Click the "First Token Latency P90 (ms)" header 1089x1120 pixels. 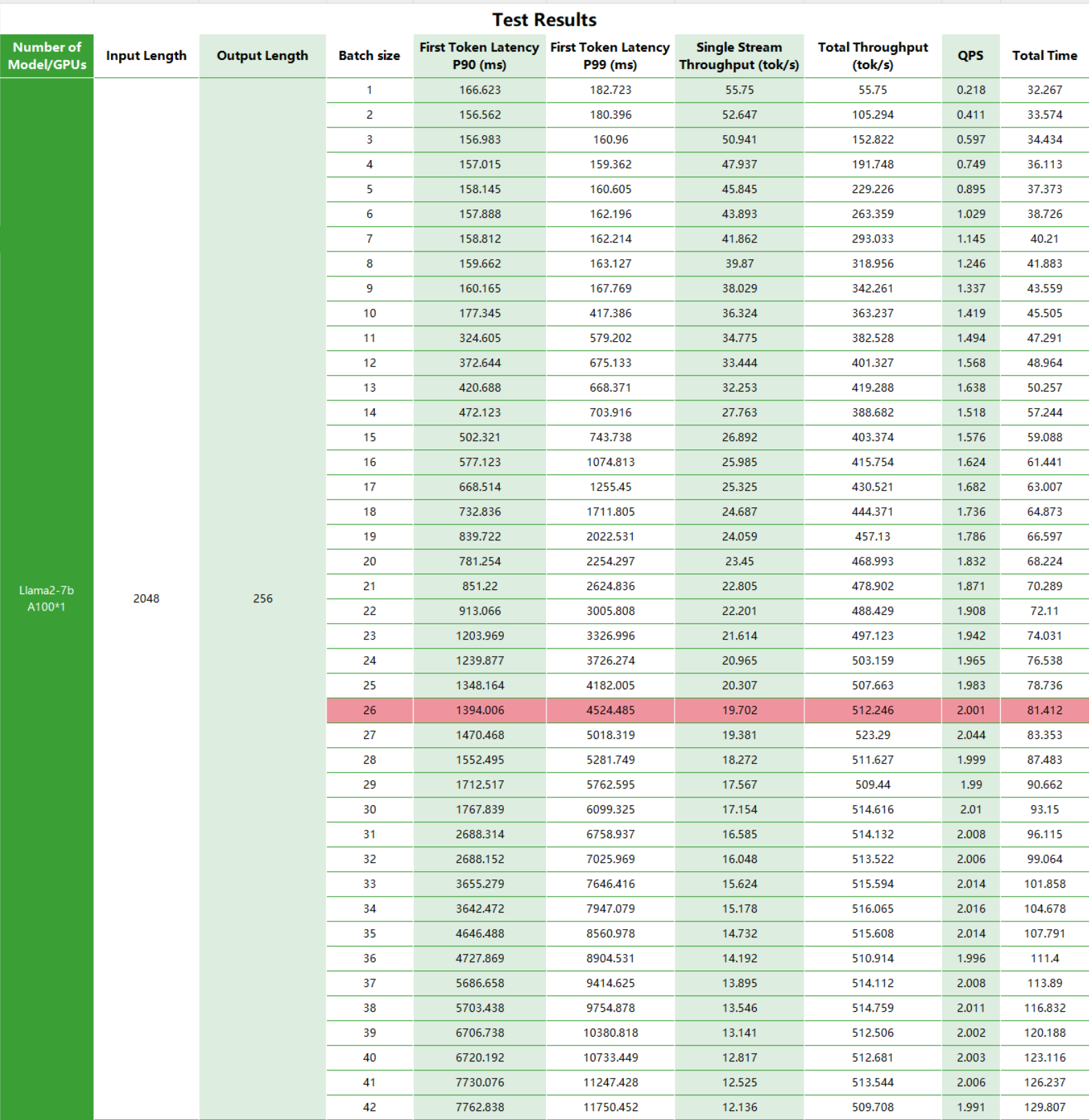point(480,56)
